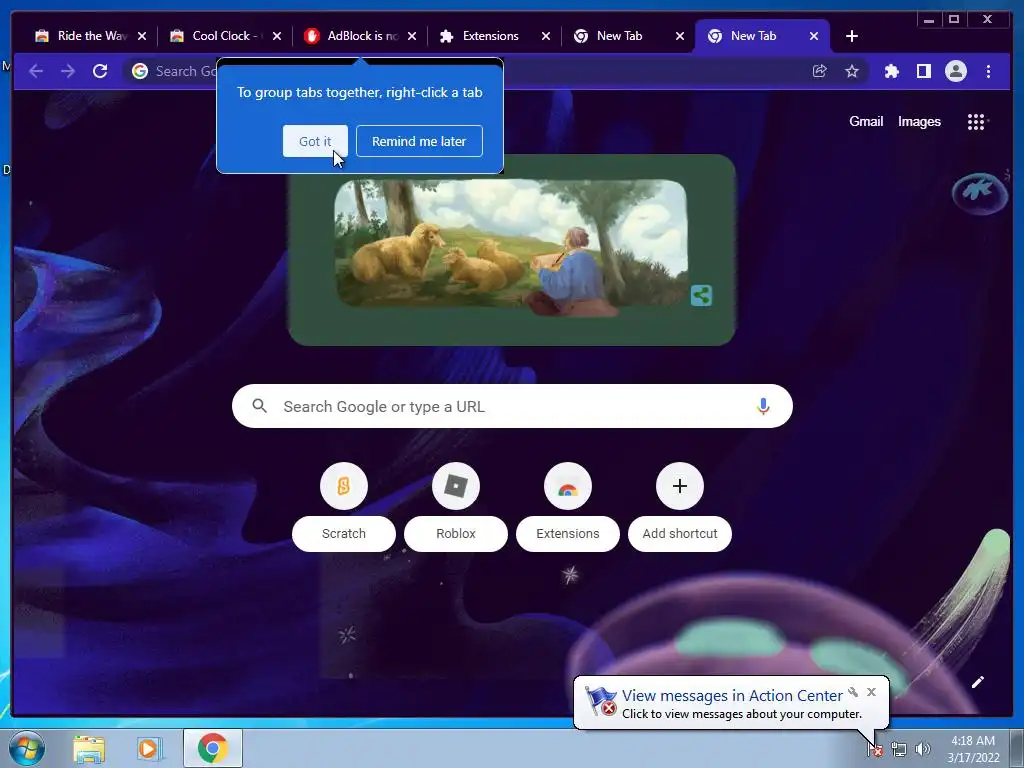This screenshot has height=768, width=1024.
Task: Start voice search with the microphone
Action: (763, 406)
